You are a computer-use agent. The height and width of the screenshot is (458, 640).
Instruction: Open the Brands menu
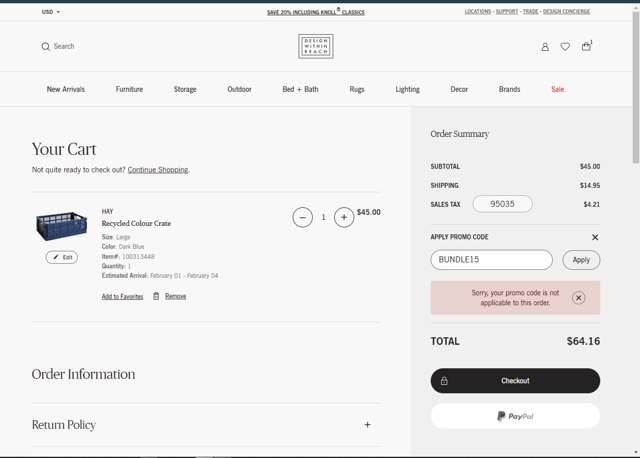click(509, 89)
